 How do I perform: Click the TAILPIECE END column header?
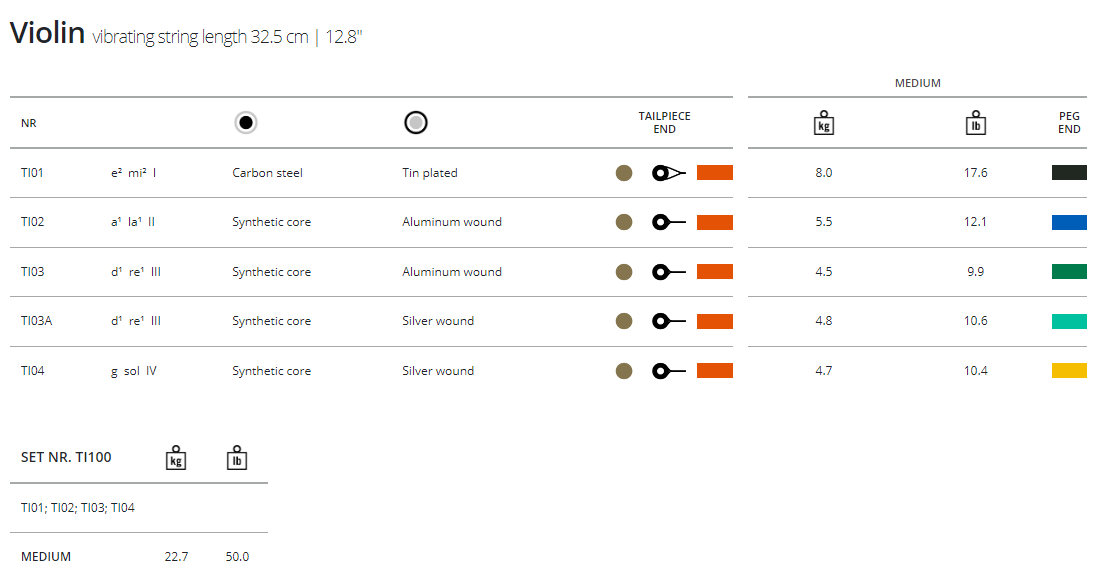coord(665,123)
